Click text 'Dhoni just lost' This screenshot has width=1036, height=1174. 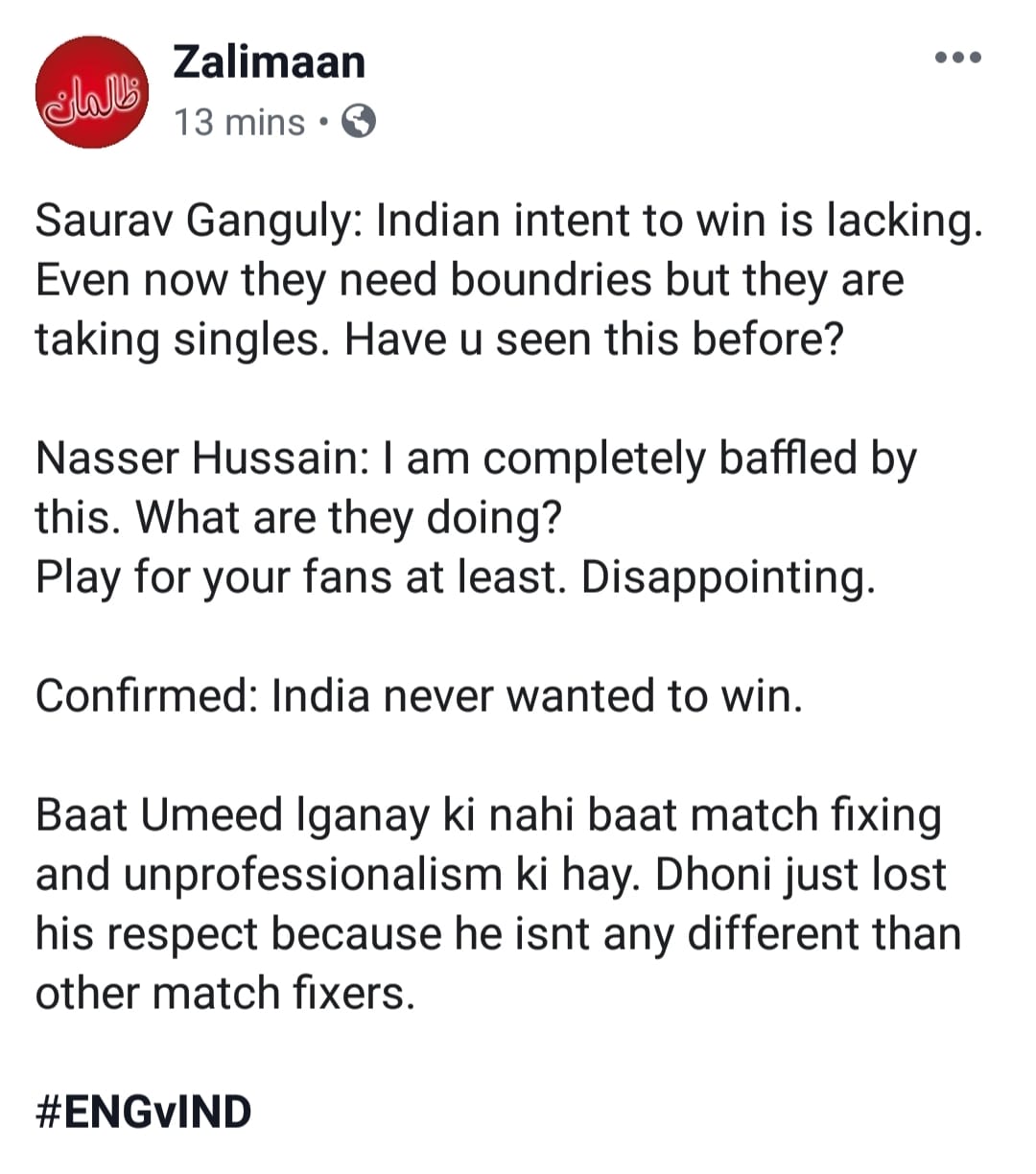point(800,875)
